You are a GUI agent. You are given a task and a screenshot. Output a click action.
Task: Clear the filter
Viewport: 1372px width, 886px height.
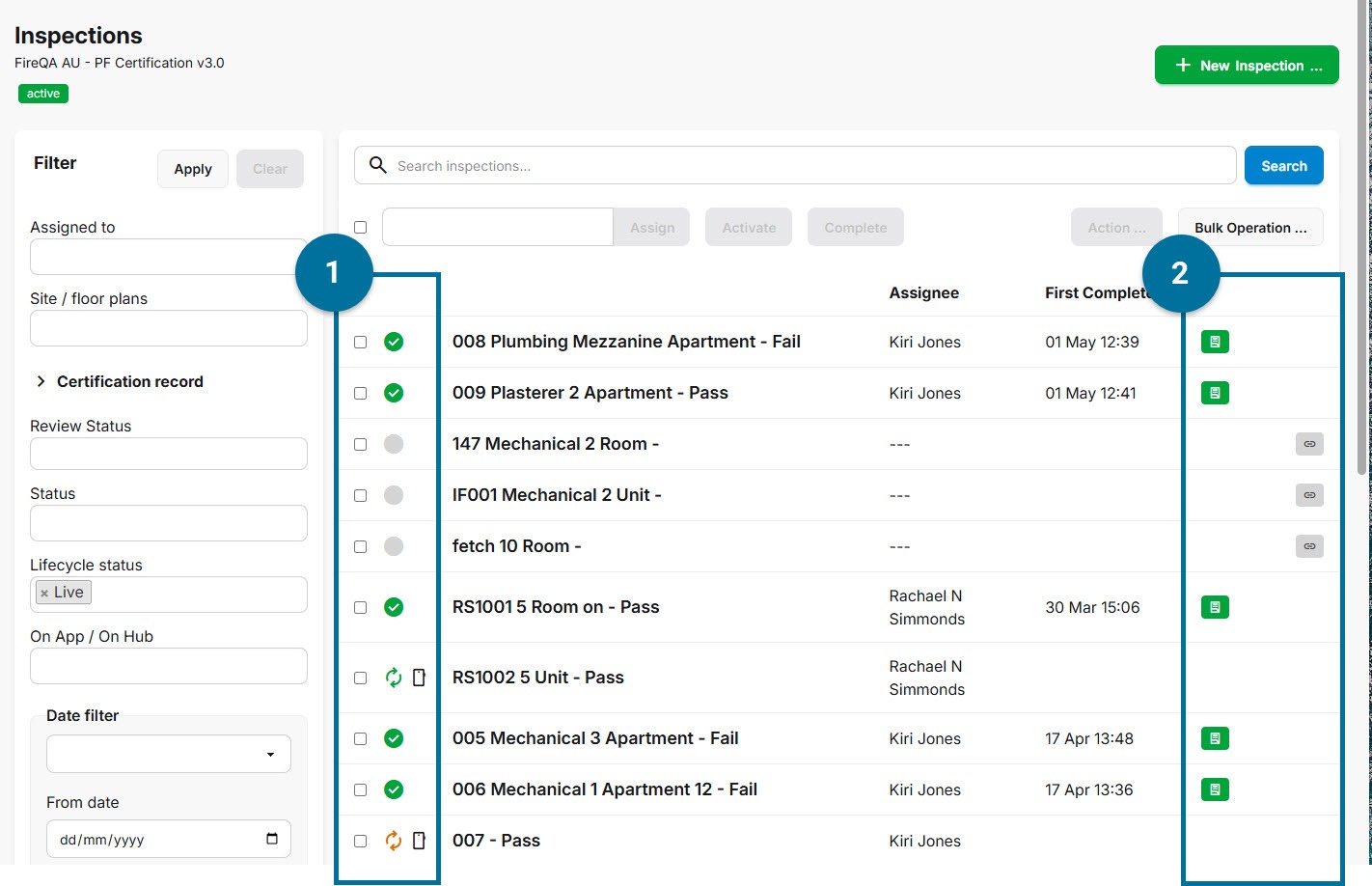click(x=270, y=169)
